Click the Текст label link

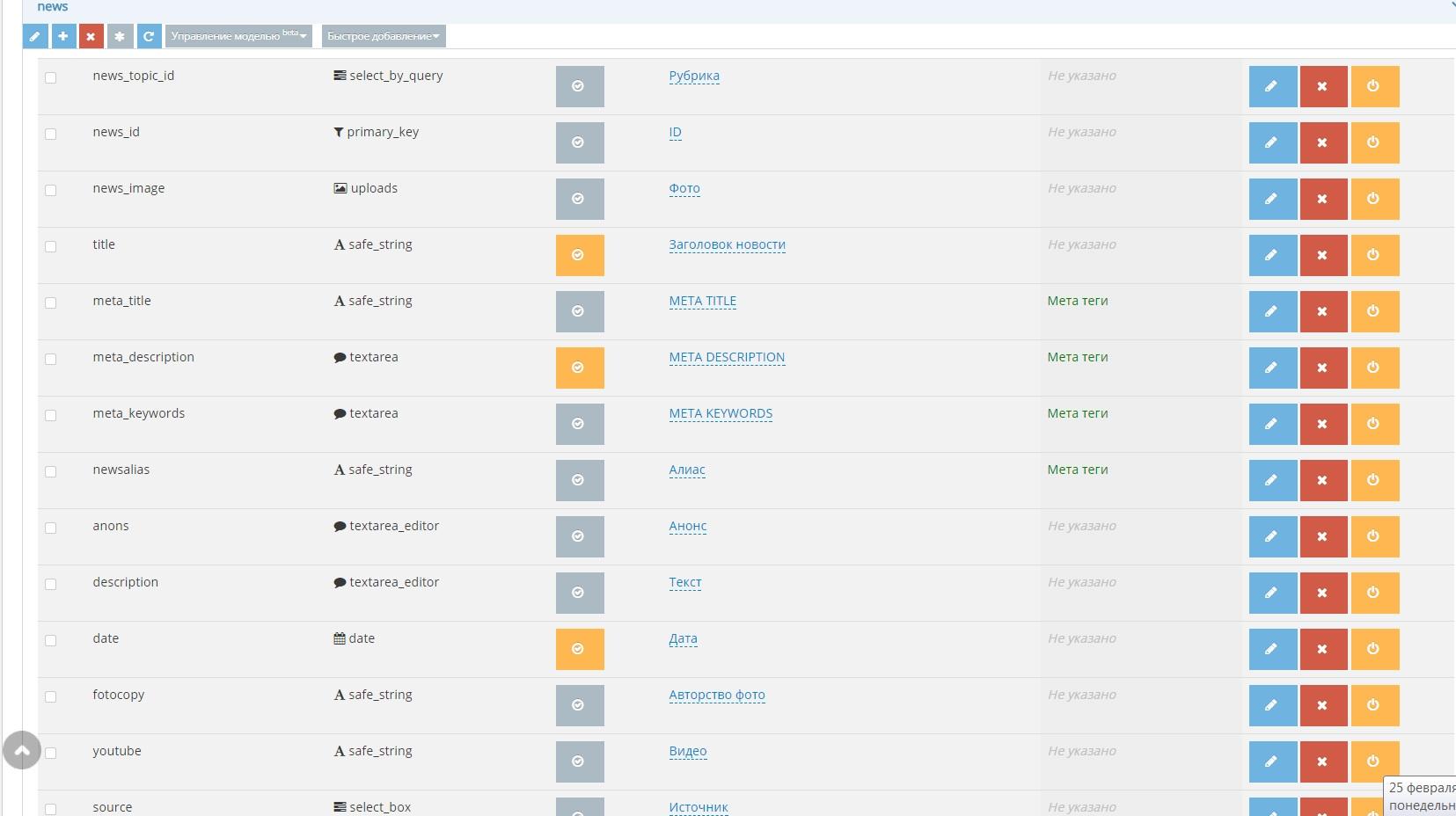(x=685, y=582)
